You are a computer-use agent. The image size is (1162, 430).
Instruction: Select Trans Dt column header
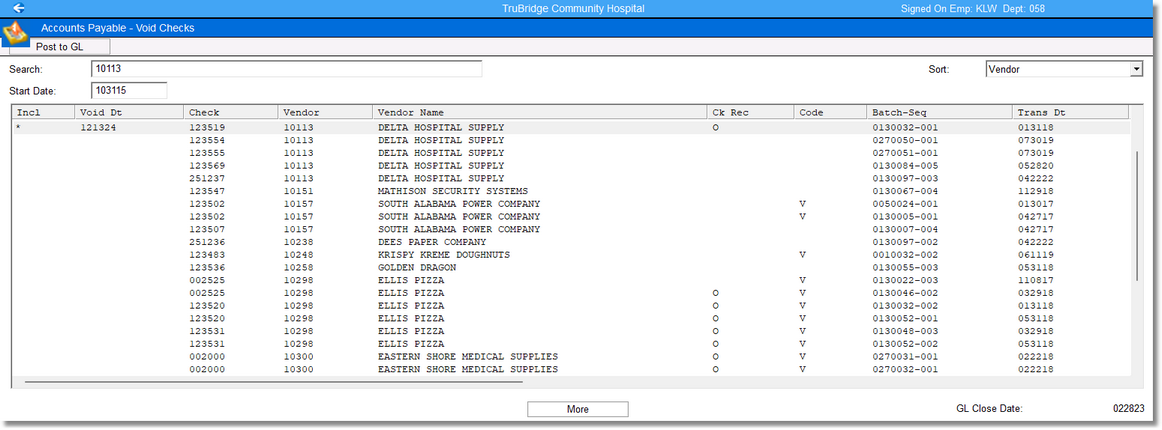click(1070, 113)
